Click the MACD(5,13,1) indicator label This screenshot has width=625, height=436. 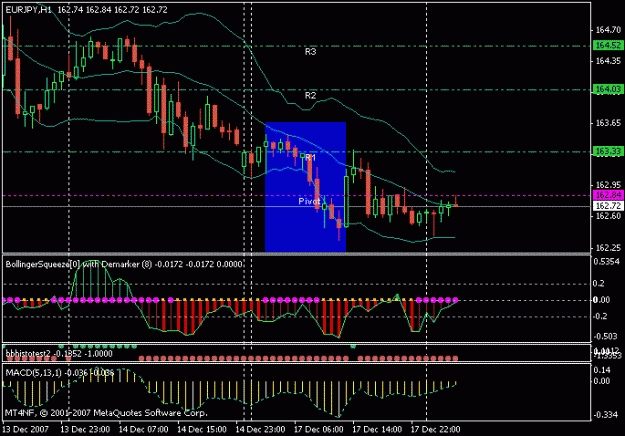(60, 373)
